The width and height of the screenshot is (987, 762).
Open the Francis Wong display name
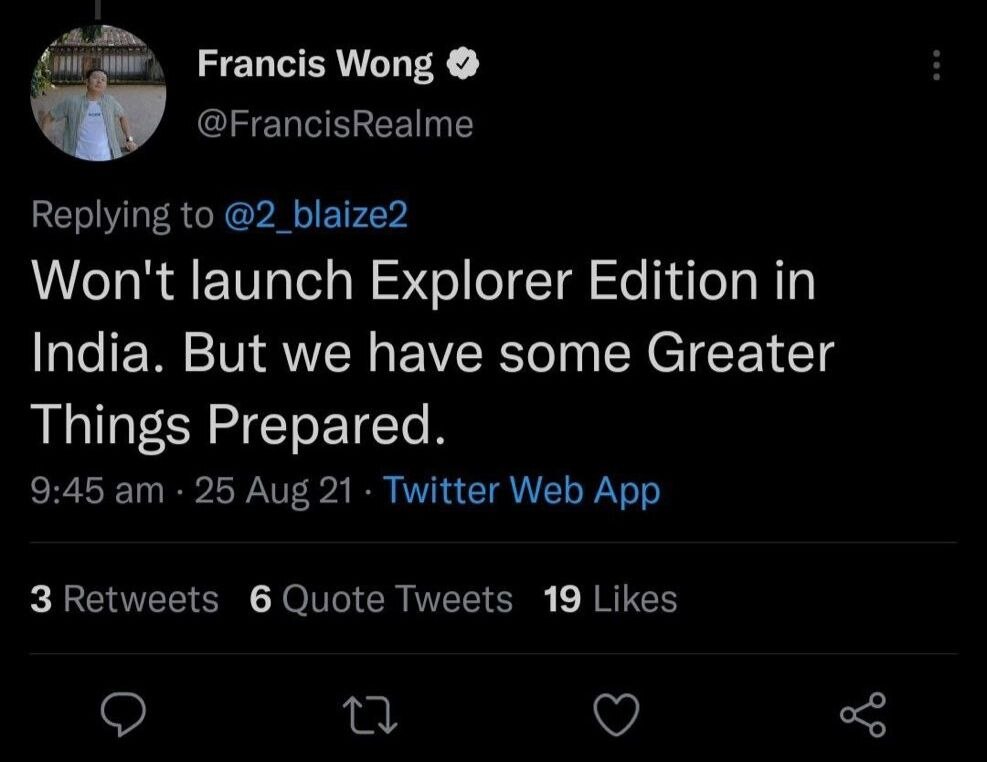(315, 65)
